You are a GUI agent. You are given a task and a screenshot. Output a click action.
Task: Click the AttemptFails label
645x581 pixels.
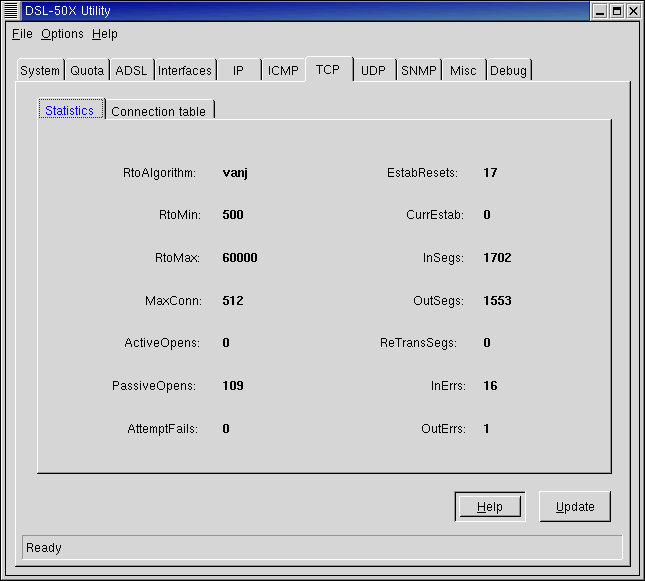163,429
